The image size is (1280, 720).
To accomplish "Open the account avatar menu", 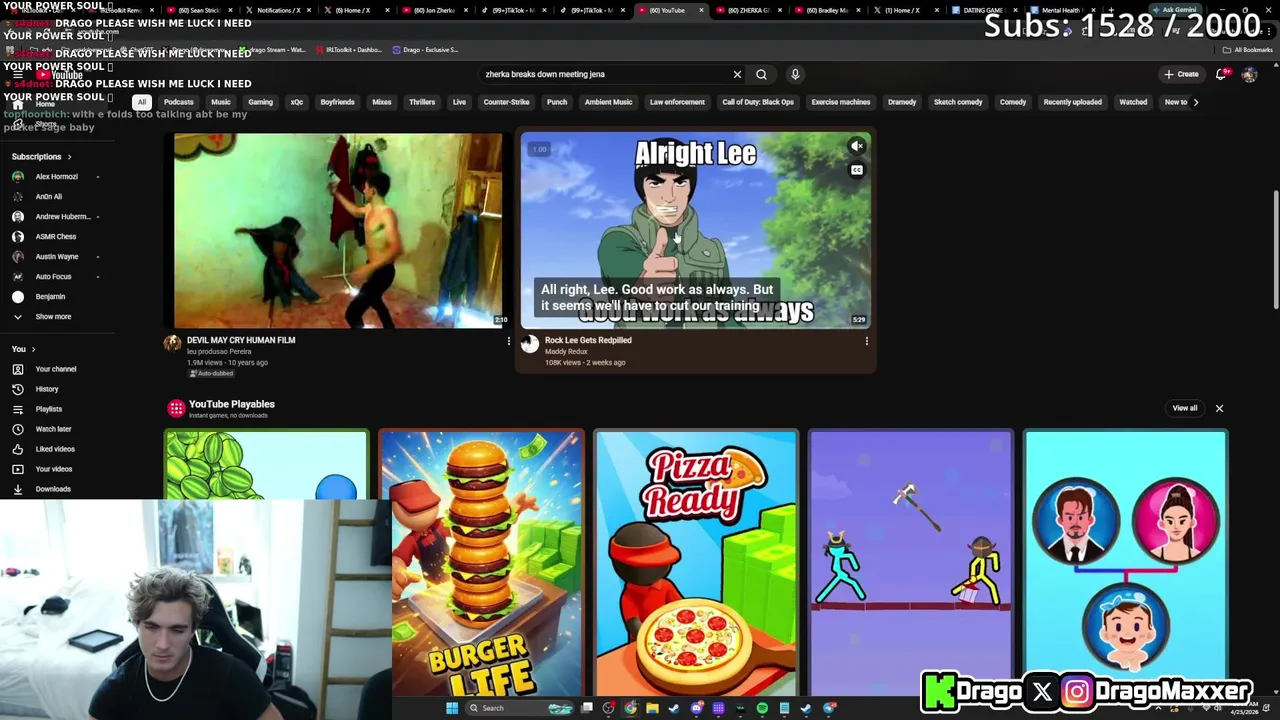I will [x=1249, y=74].
